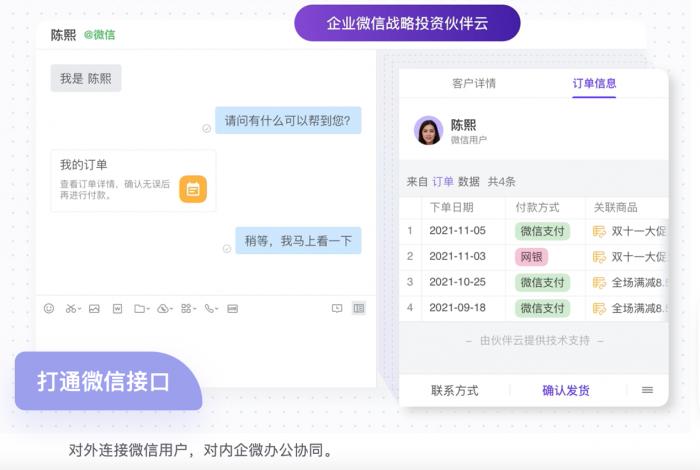Open the emoji picker in chat toolbar
Screen dimensions: 700x470
coord(49,308)
